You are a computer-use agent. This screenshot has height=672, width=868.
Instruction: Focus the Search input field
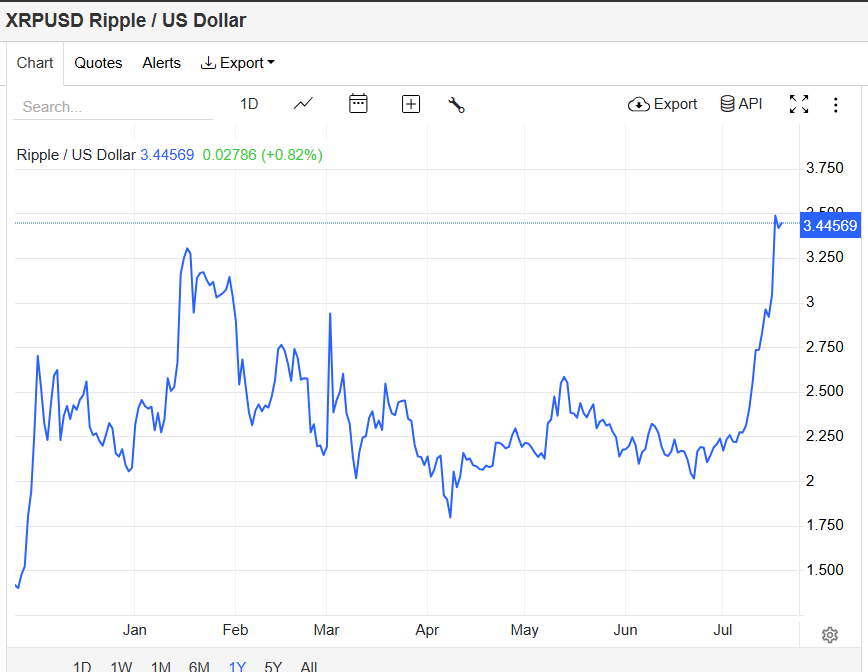113,107
